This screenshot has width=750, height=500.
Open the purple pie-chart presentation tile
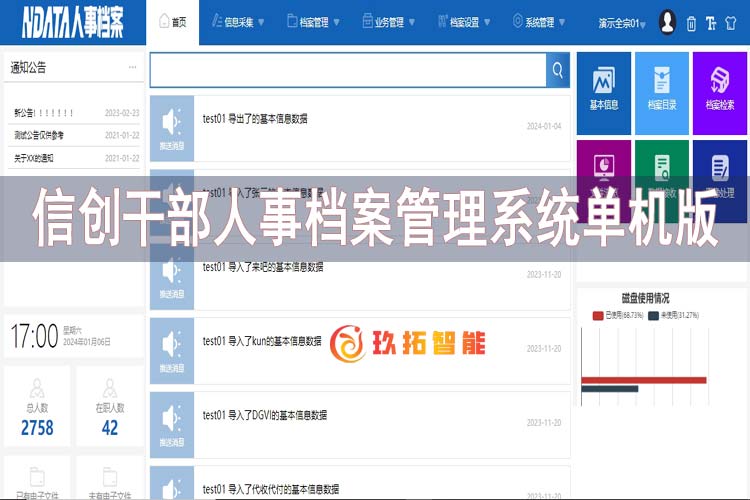point(604,181)
